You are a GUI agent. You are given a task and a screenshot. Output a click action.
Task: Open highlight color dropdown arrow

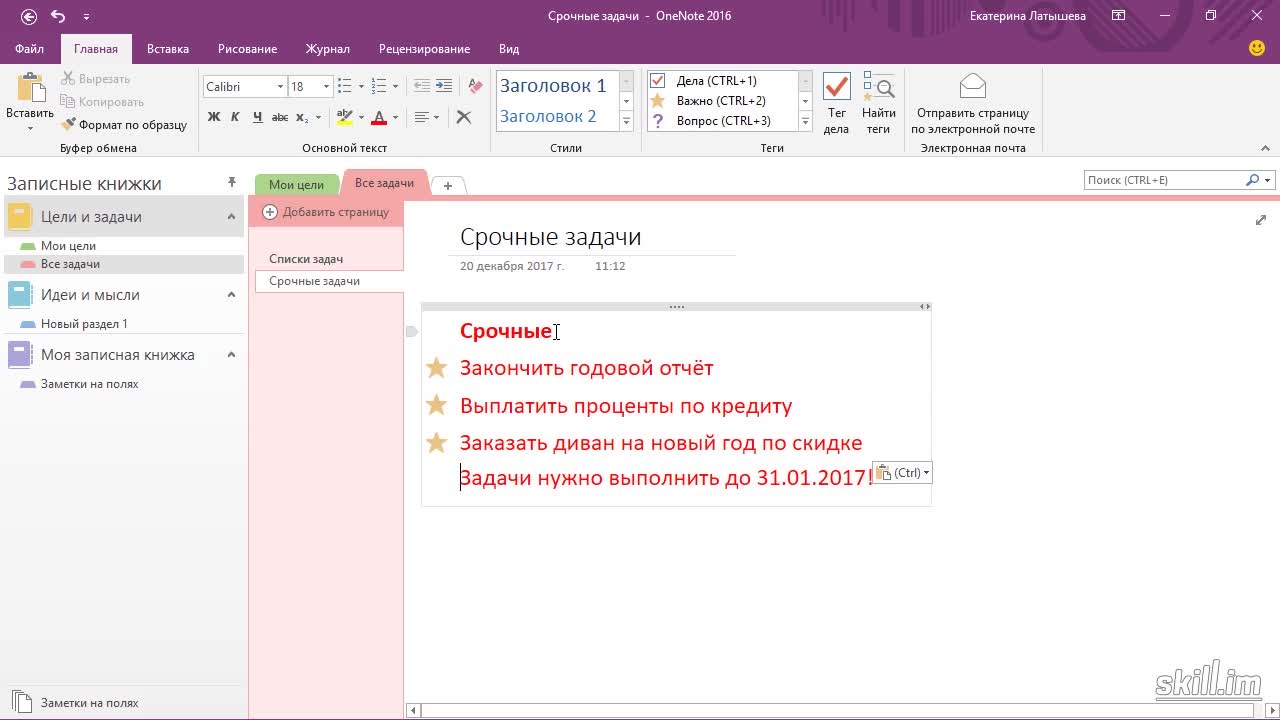point(361,117)
